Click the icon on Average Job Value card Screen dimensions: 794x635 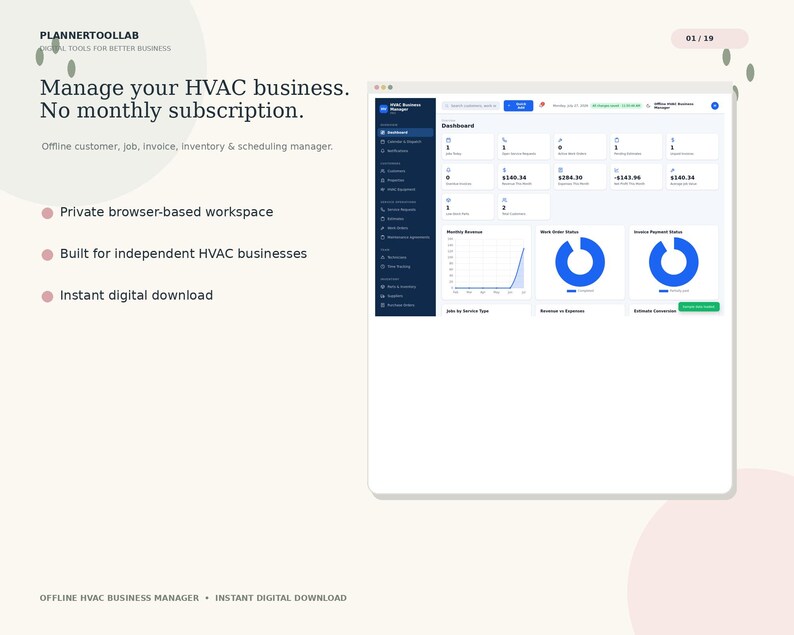point(672,170)
